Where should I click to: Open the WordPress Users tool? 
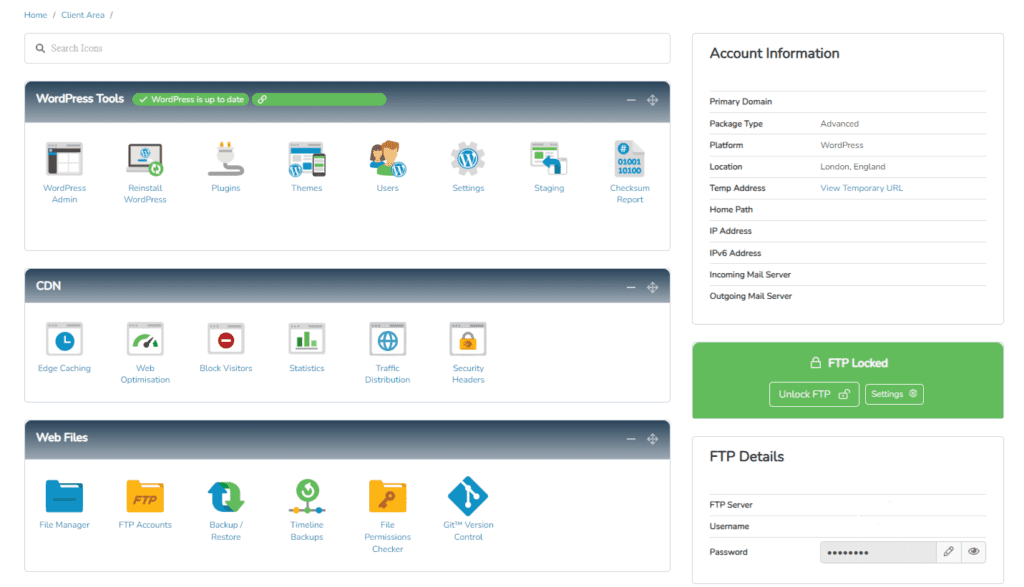click(387, 159)
